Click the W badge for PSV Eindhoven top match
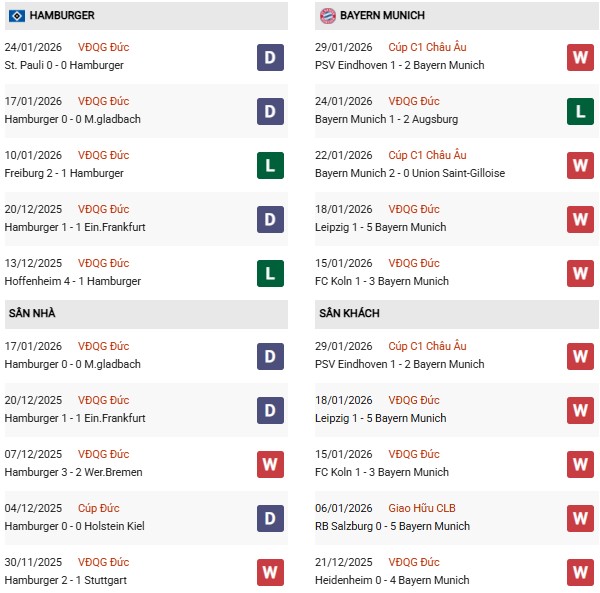Image resolution: width=600 pixels, height=593 pixels. pyautogui.click(x=580, y=57)
